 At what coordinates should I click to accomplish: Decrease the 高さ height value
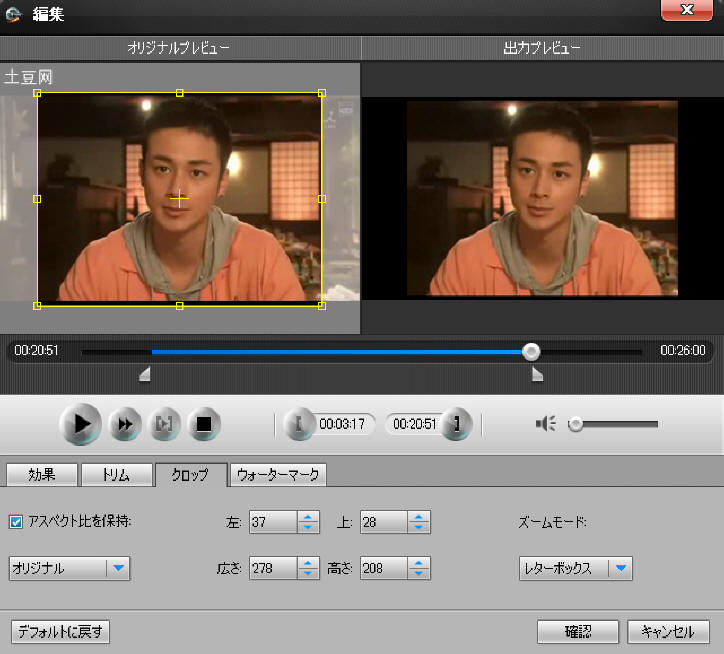(x=419, y=574)
